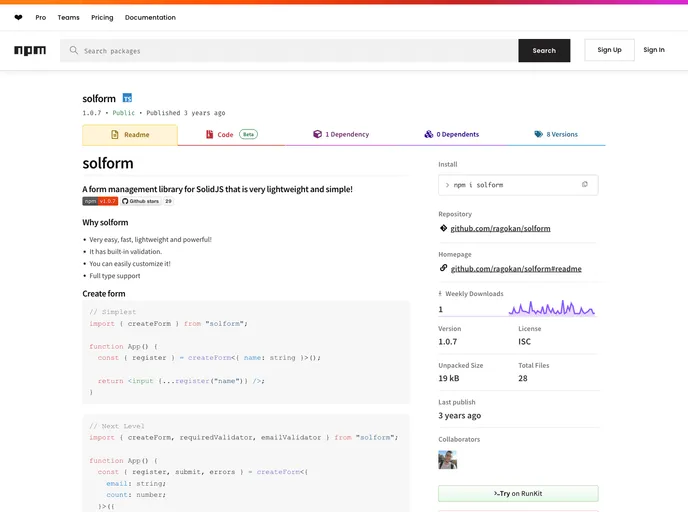The width and height of the screenshot is (688, 512).
Task: Click the TypeScript badge beside solform title
Action: [x=127, y=98]
